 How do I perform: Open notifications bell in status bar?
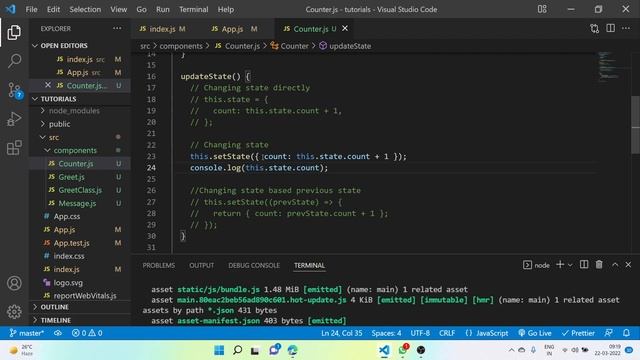pyautogui.click(x=626, y=333)
